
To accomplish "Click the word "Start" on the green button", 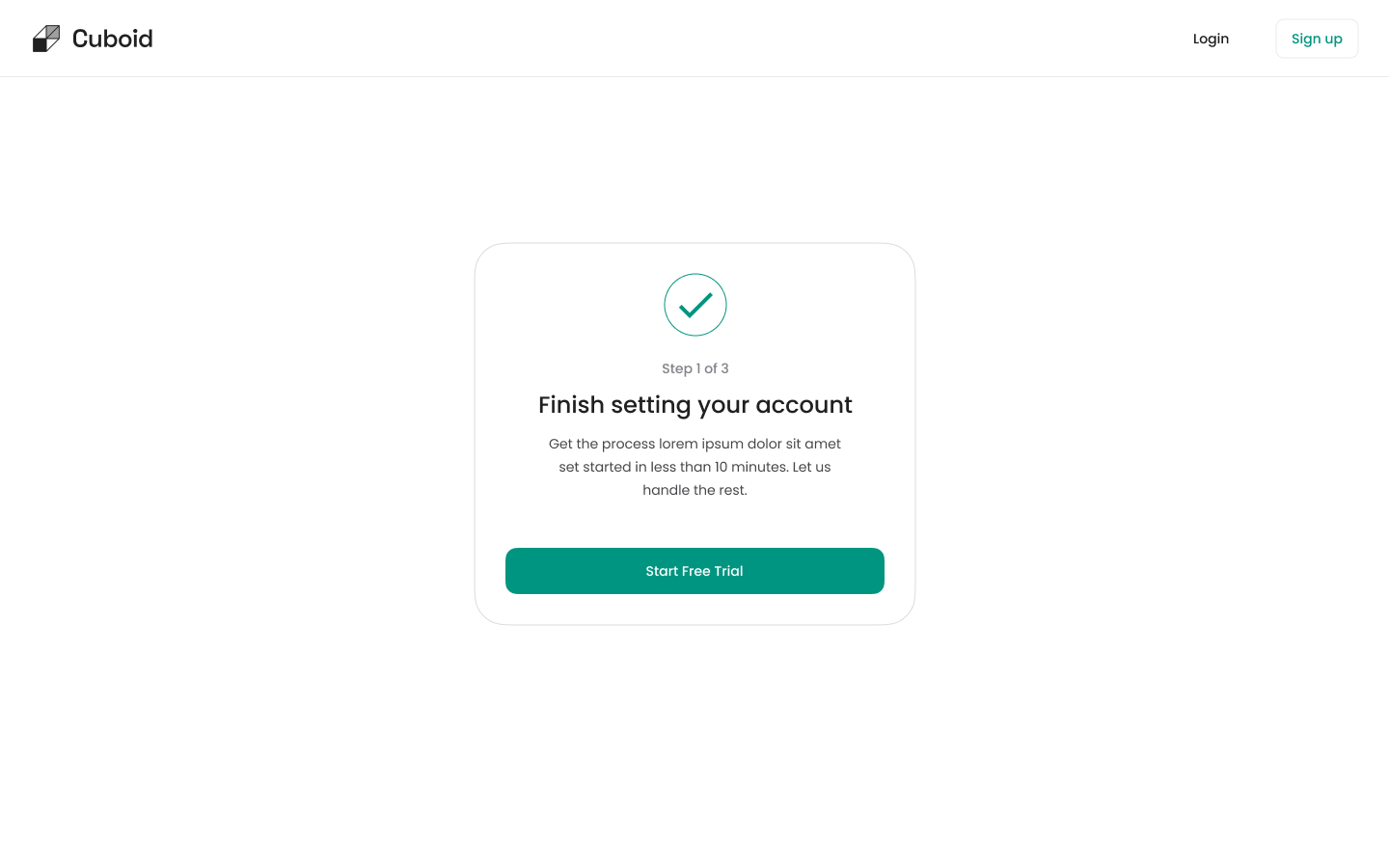I will [x=662, y=571].
